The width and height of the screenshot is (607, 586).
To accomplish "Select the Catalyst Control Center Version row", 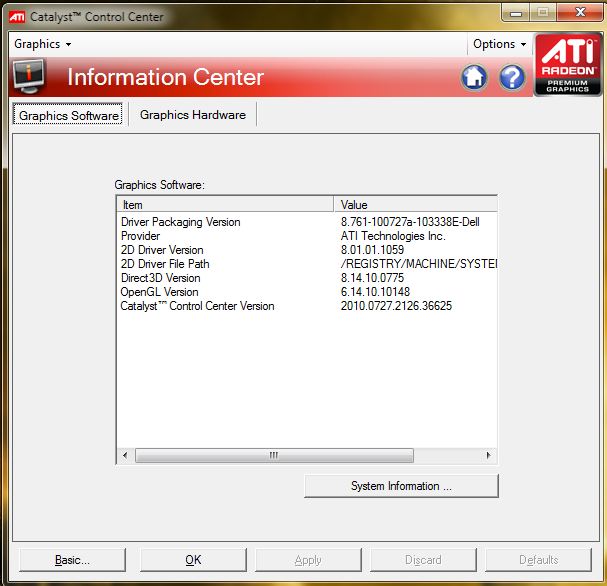I will (x=307, y=306).
